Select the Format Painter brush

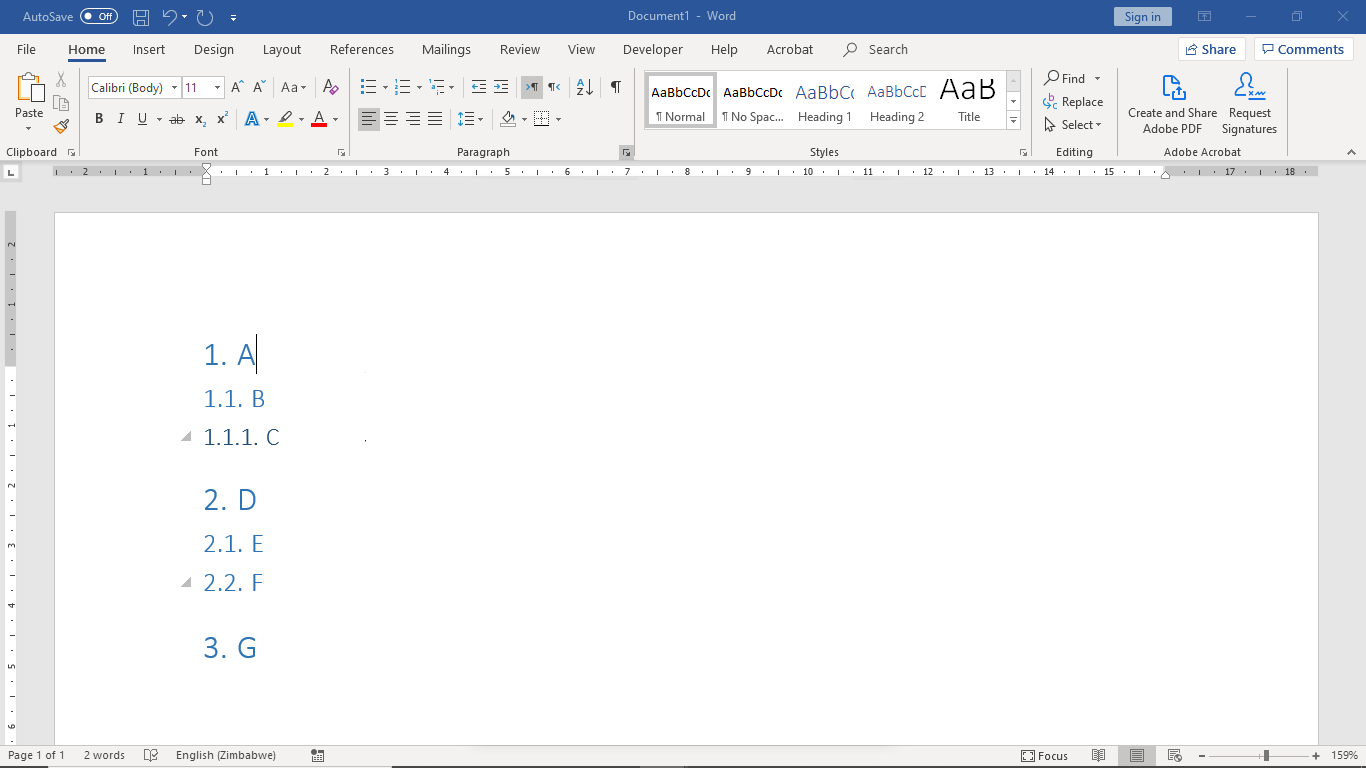click(61, 126)
